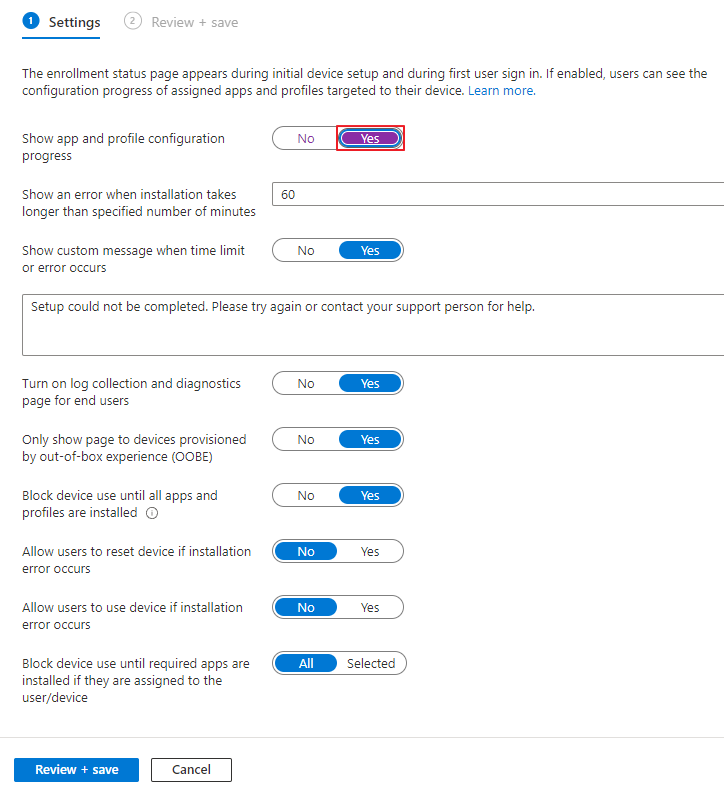Open the Review + save tab

pyautogui.click(x=181, y=22)
